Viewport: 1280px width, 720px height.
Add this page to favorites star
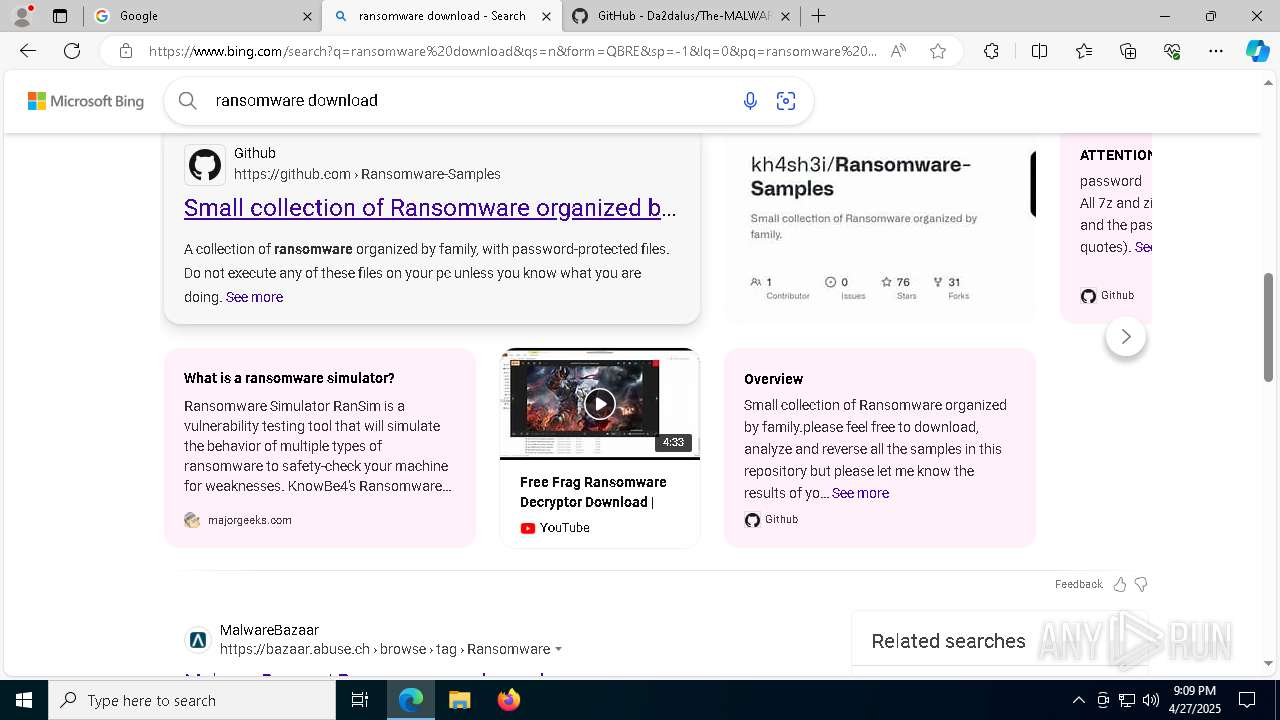click(x=938, y=51)
